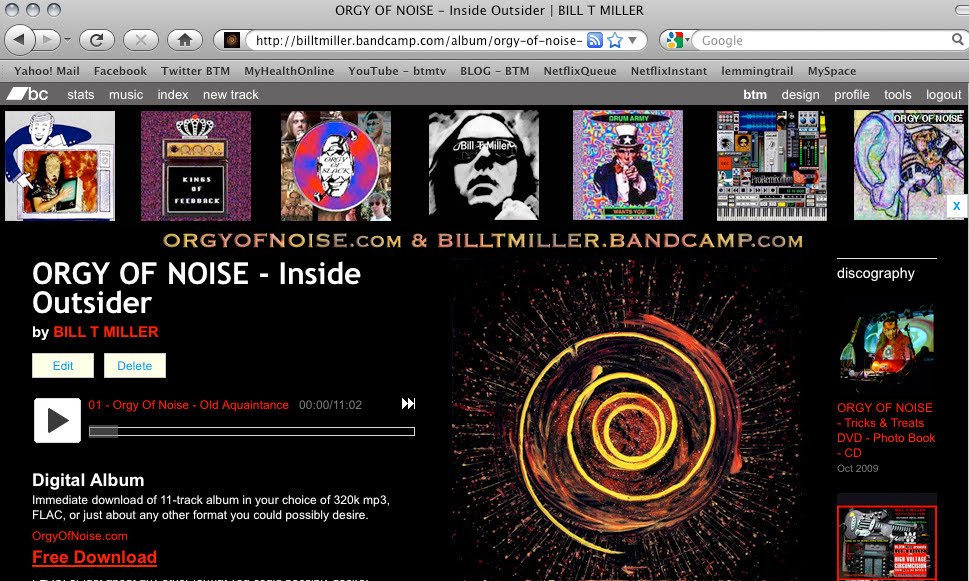Open the address bar history dropdown arrow

tap(632, 40)
